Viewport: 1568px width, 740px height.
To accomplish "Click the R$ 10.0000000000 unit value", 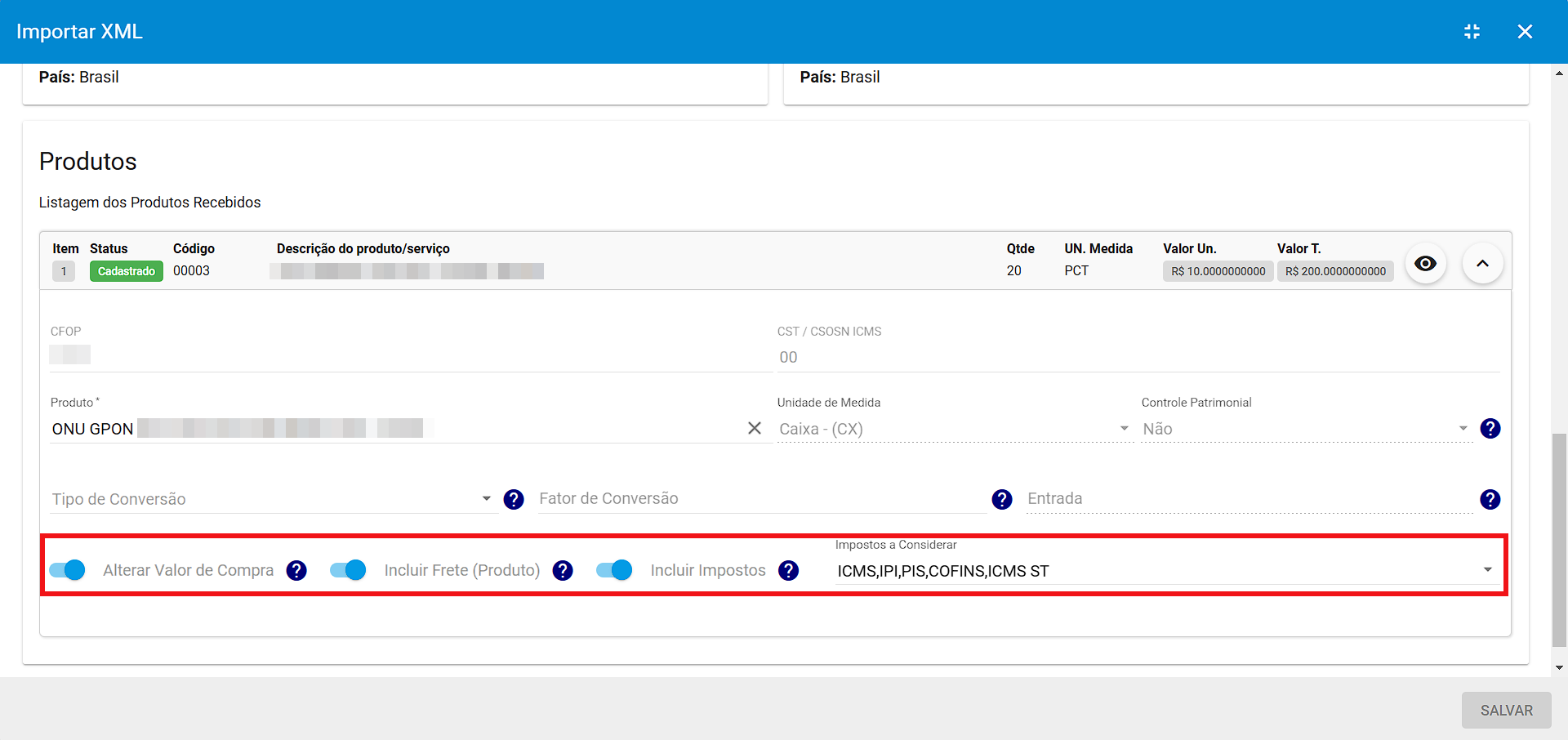I will (x=1218, y=271).
